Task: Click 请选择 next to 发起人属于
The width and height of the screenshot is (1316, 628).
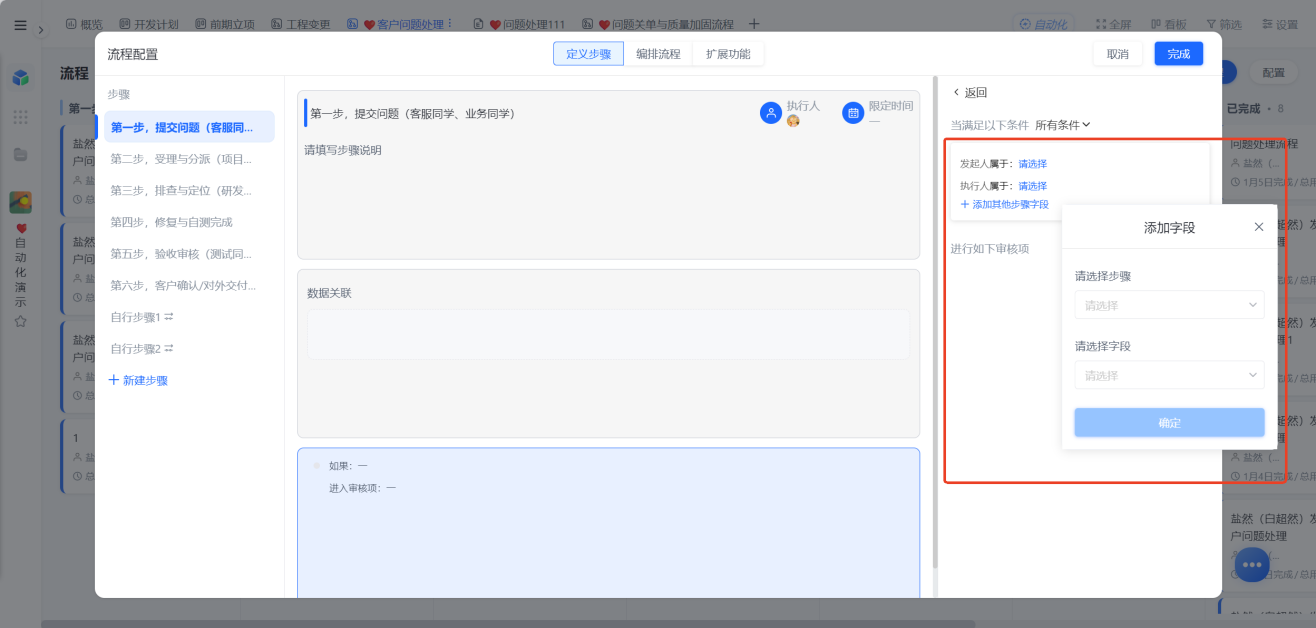Action: point(1033,164)
